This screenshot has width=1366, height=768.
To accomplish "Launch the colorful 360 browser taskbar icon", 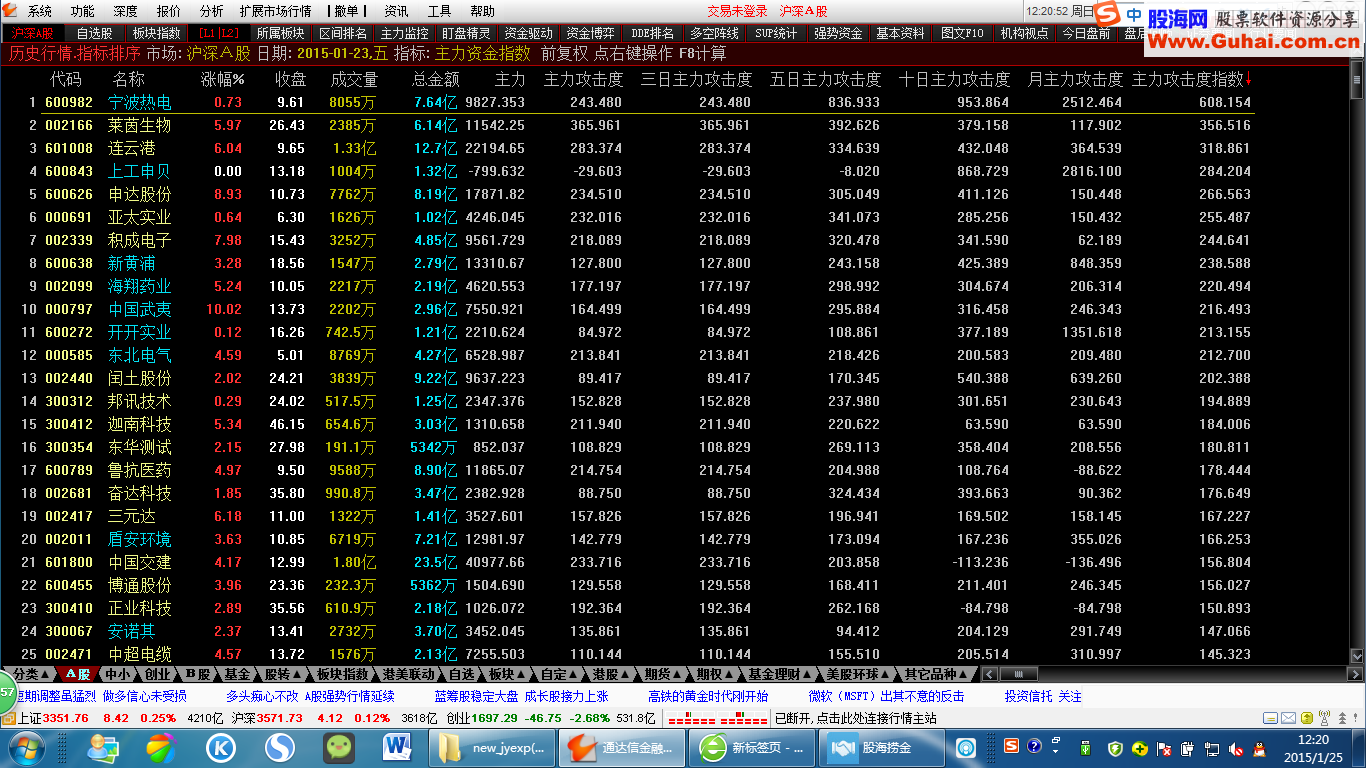I will click(x=161, y=747).
